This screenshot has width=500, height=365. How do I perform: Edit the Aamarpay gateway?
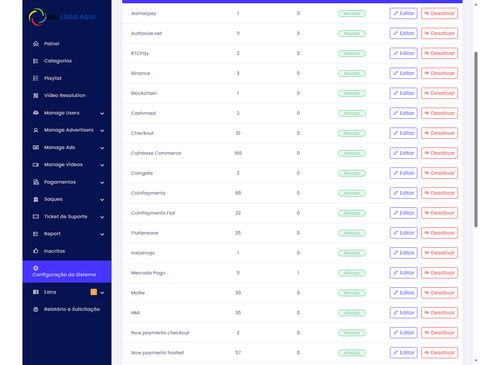[403, 13]
